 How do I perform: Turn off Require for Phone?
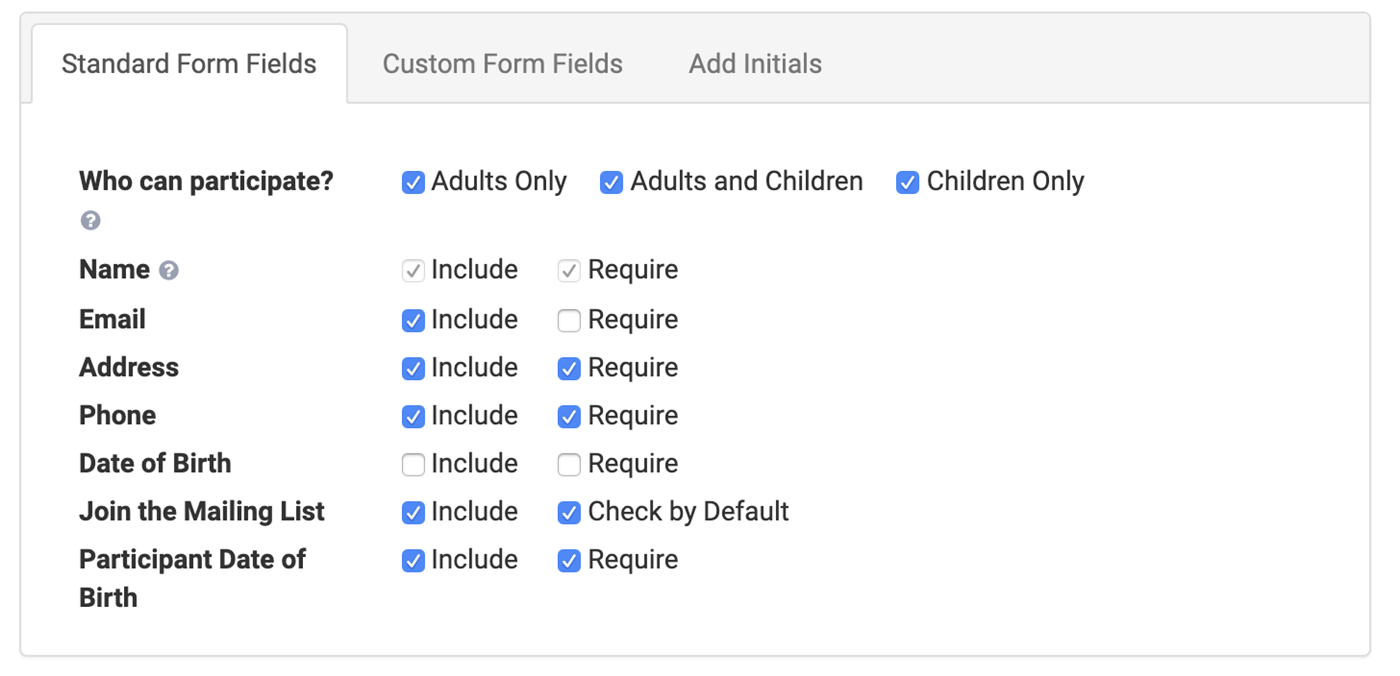click(x=569, y=416)
